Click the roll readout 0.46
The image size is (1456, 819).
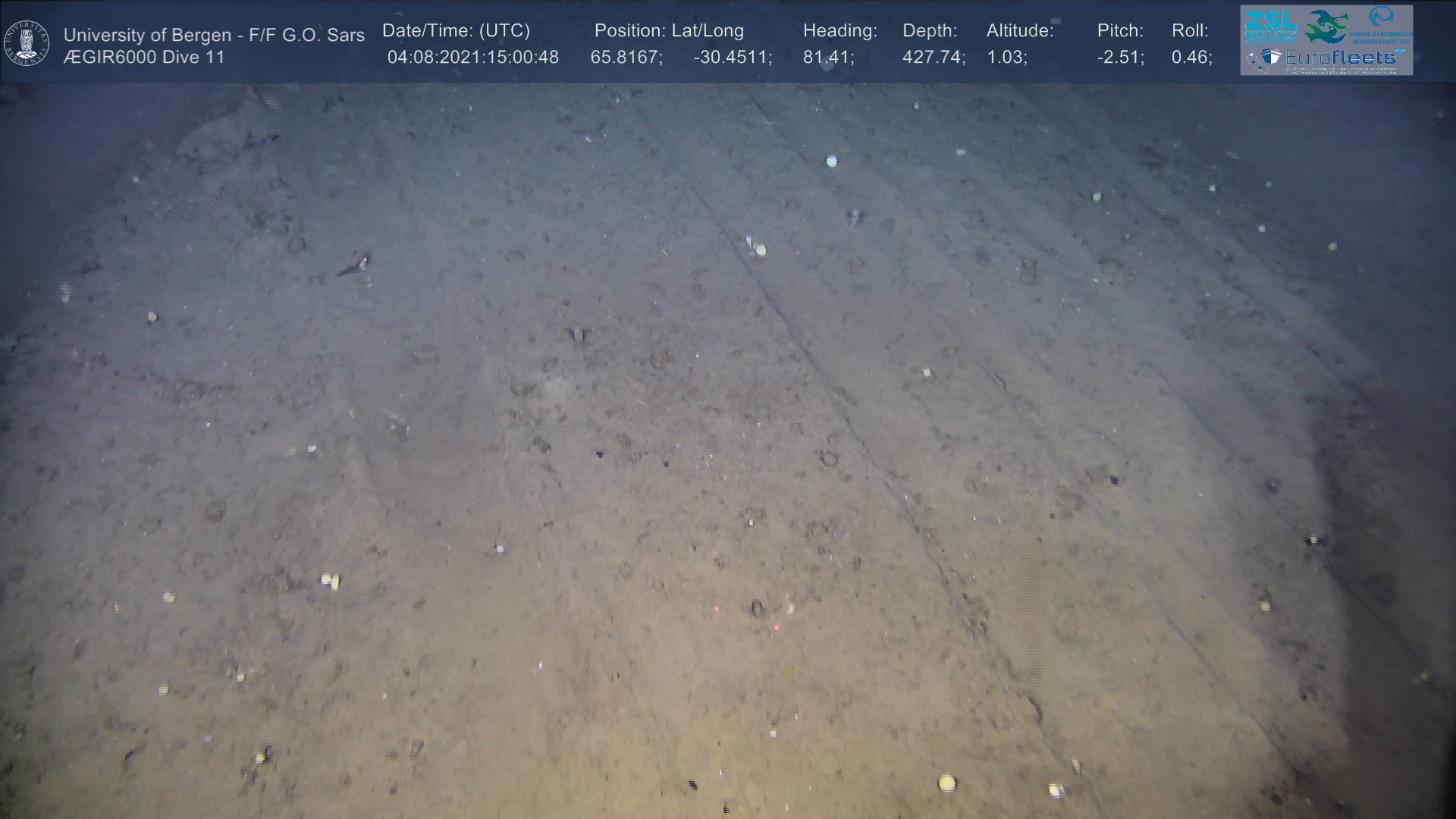(1191, 57)
